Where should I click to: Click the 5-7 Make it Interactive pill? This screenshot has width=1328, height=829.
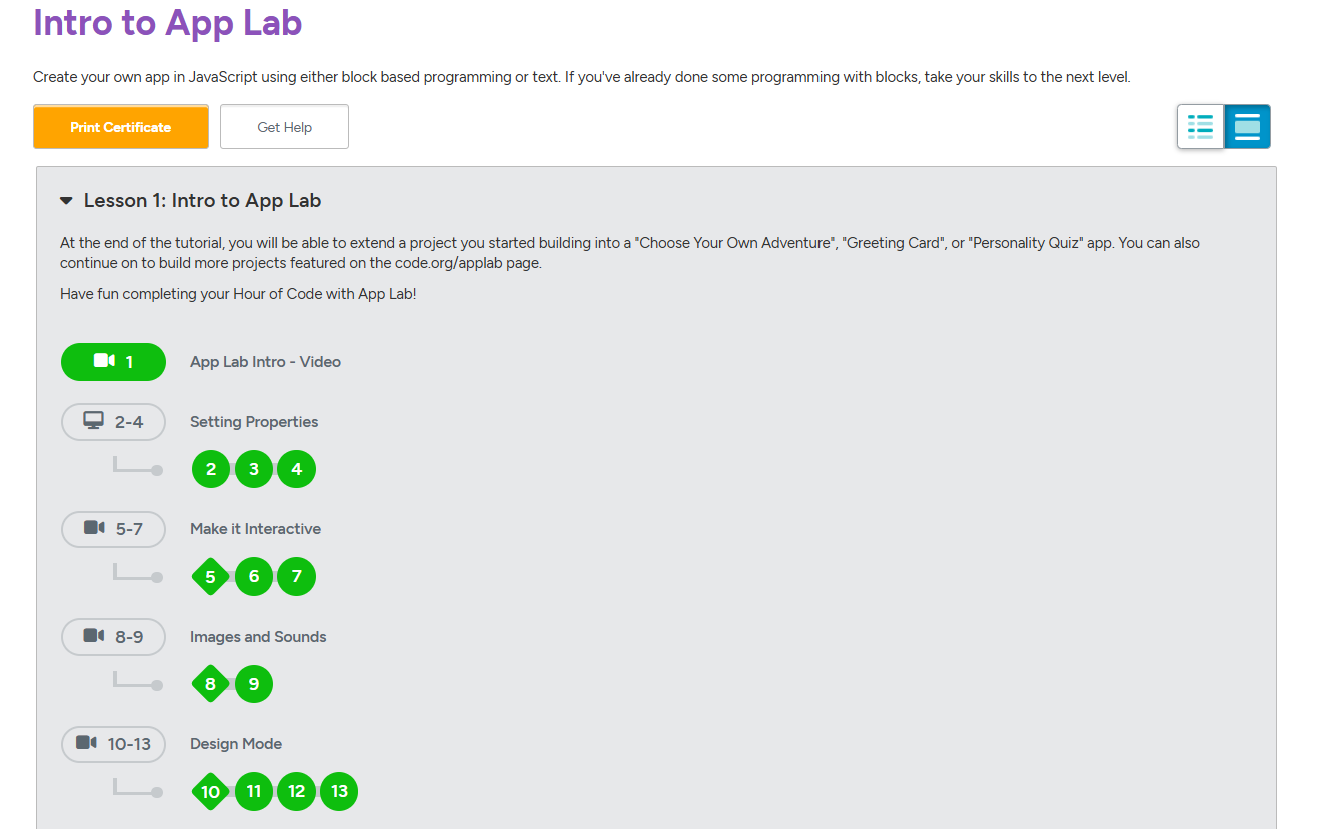tap(113, 529)
